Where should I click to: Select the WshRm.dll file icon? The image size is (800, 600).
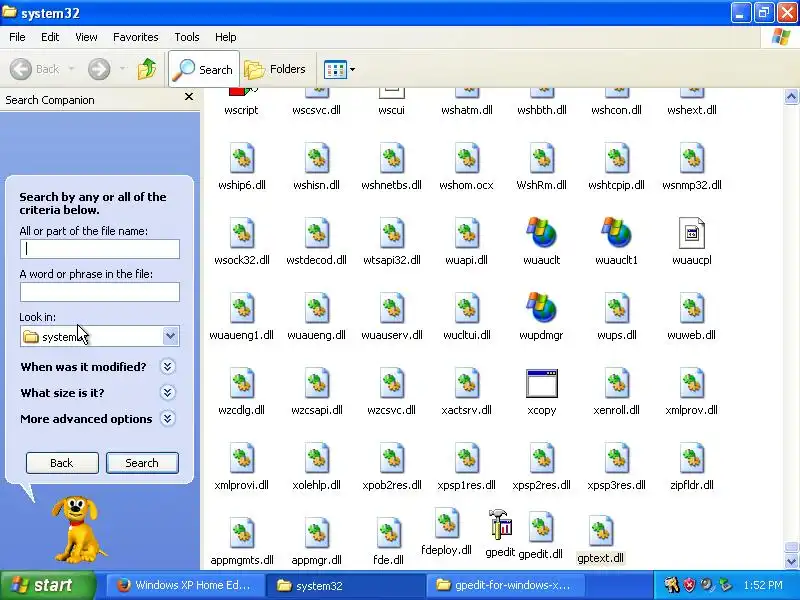(x=541, y=158)
